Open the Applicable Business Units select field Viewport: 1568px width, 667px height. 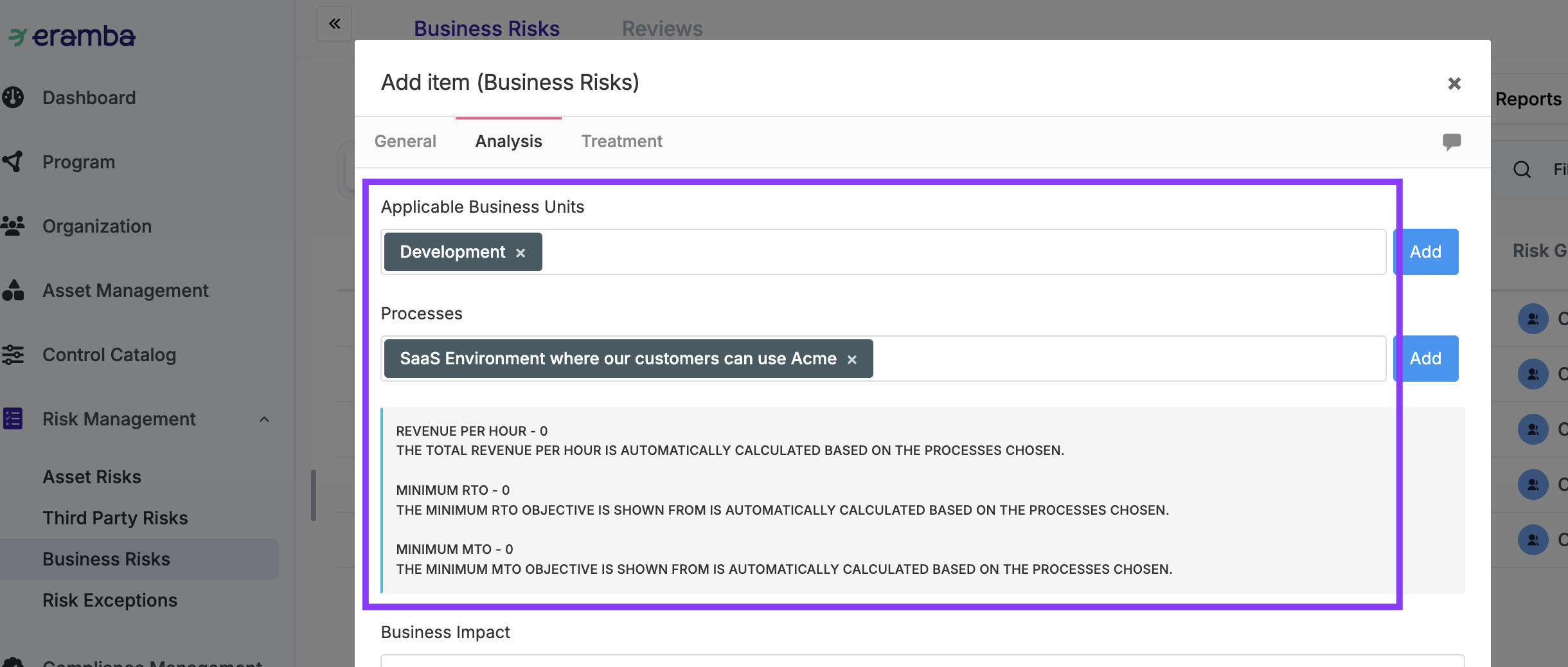tap(964, 252)
